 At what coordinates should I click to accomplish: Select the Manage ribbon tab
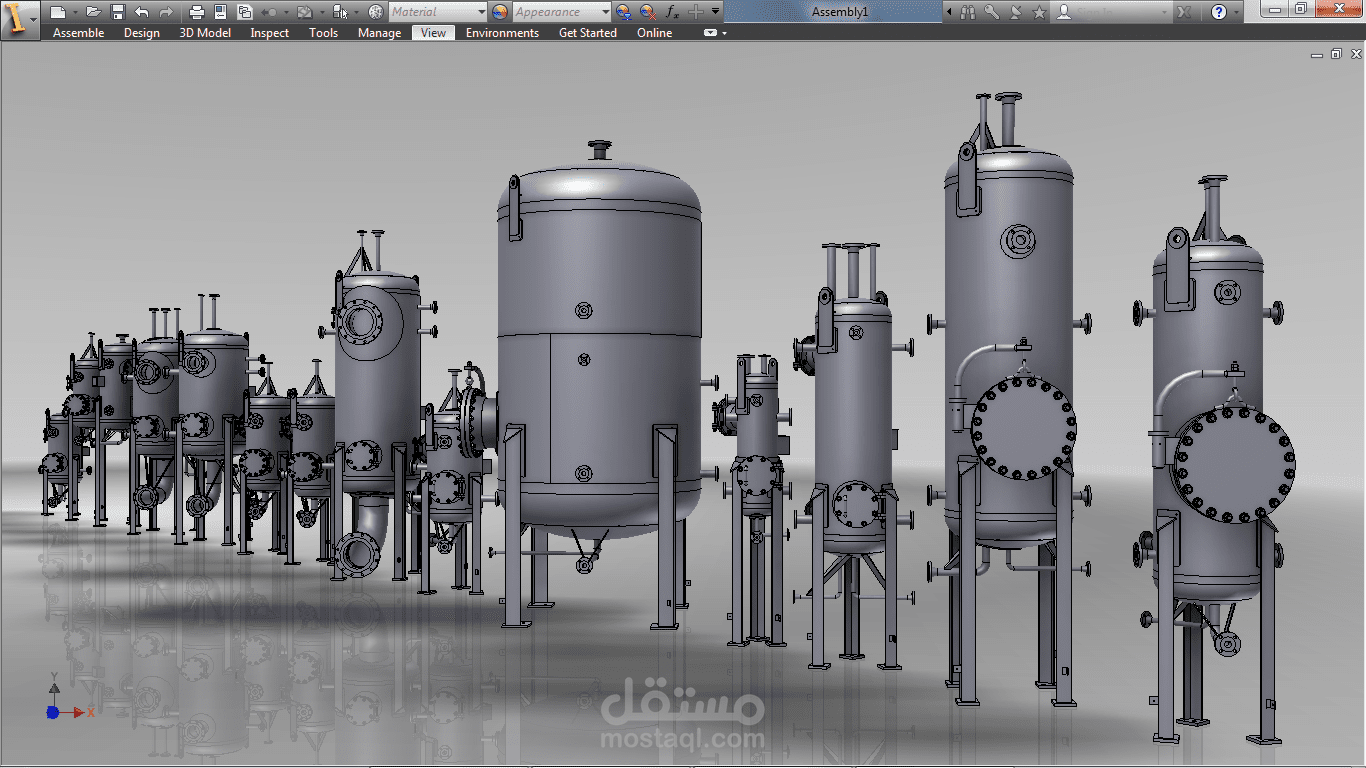(379, 33)
